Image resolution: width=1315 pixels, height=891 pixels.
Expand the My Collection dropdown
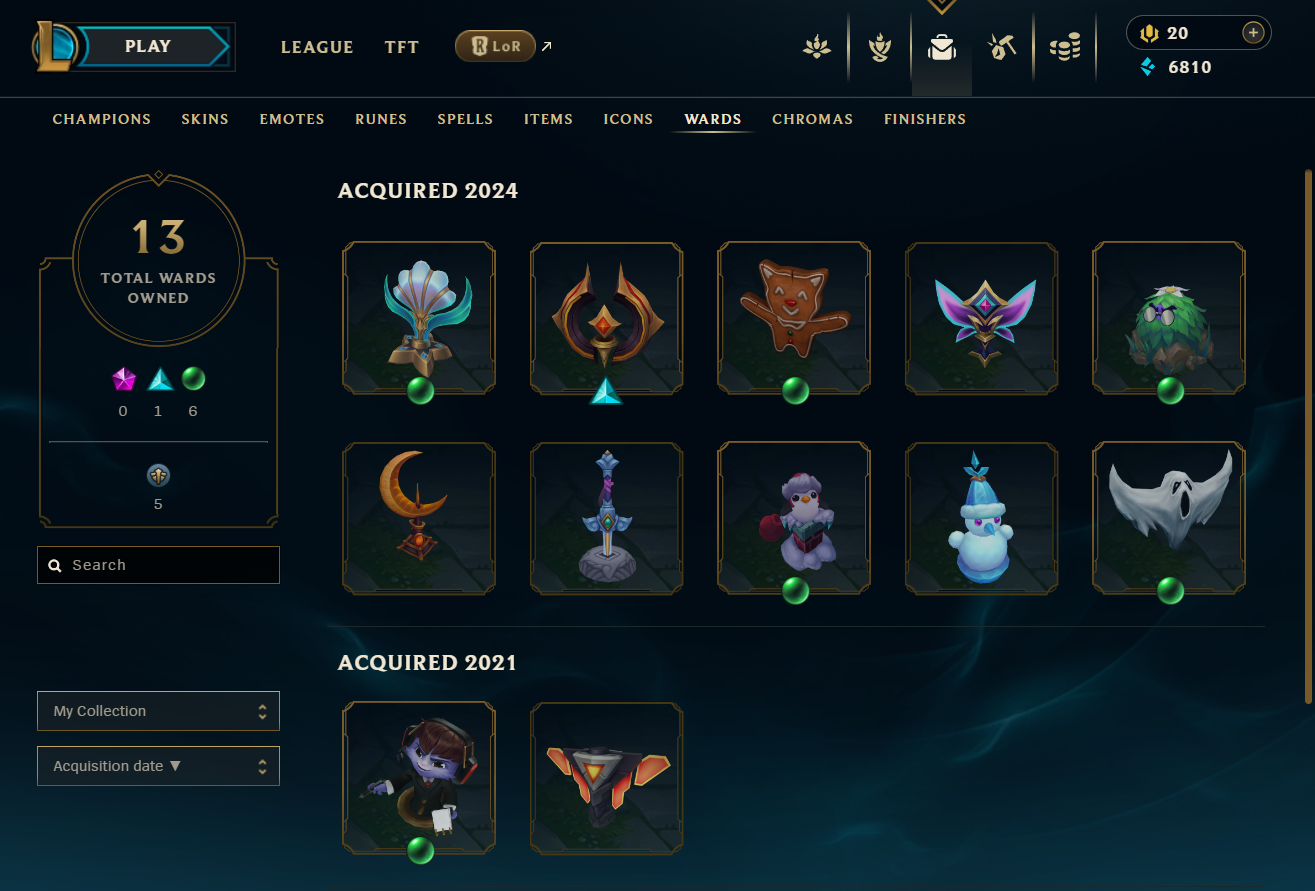pos(158,711)
